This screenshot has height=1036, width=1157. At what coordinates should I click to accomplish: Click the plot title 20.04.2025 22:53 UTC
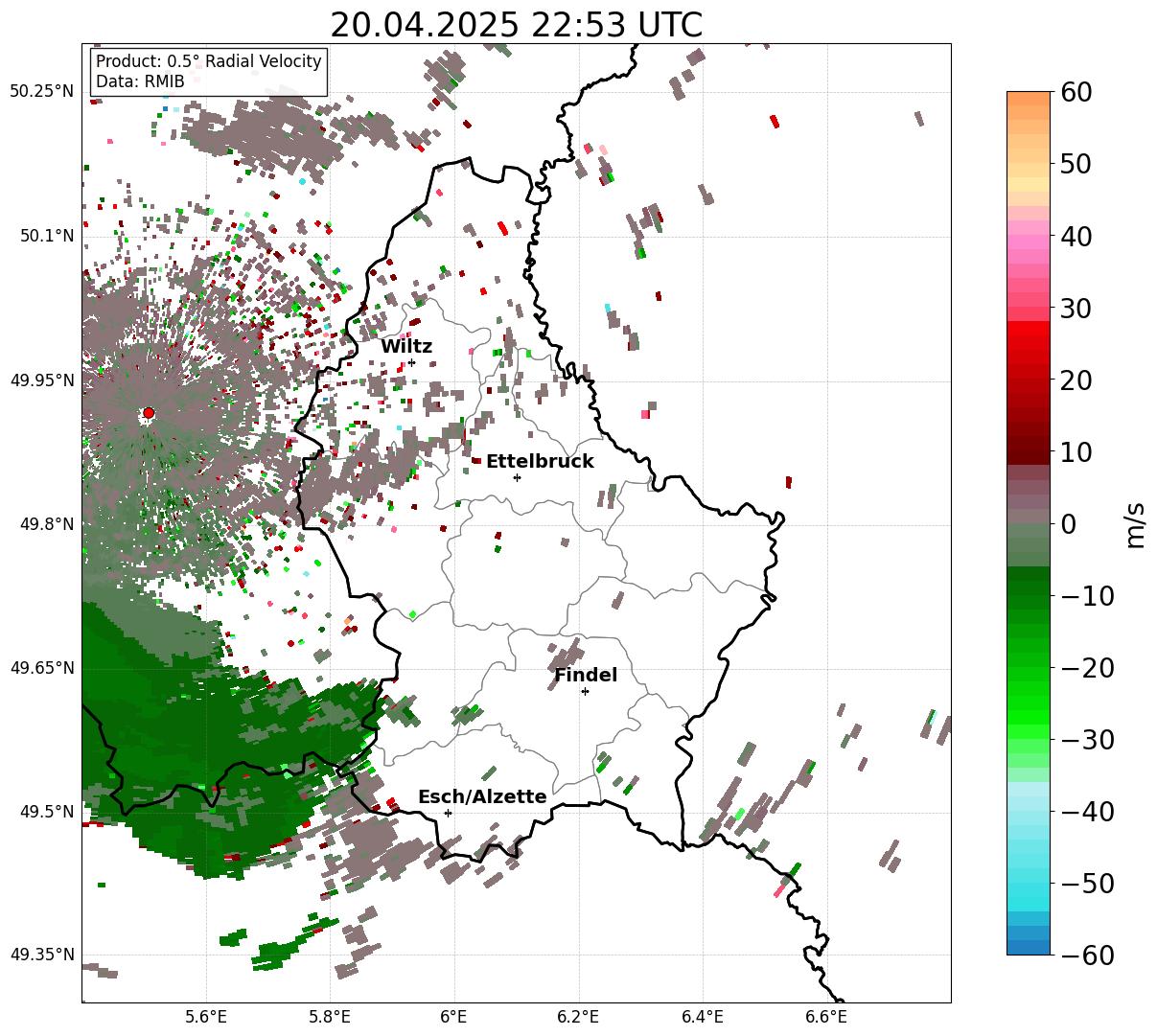tap(516, 25)
